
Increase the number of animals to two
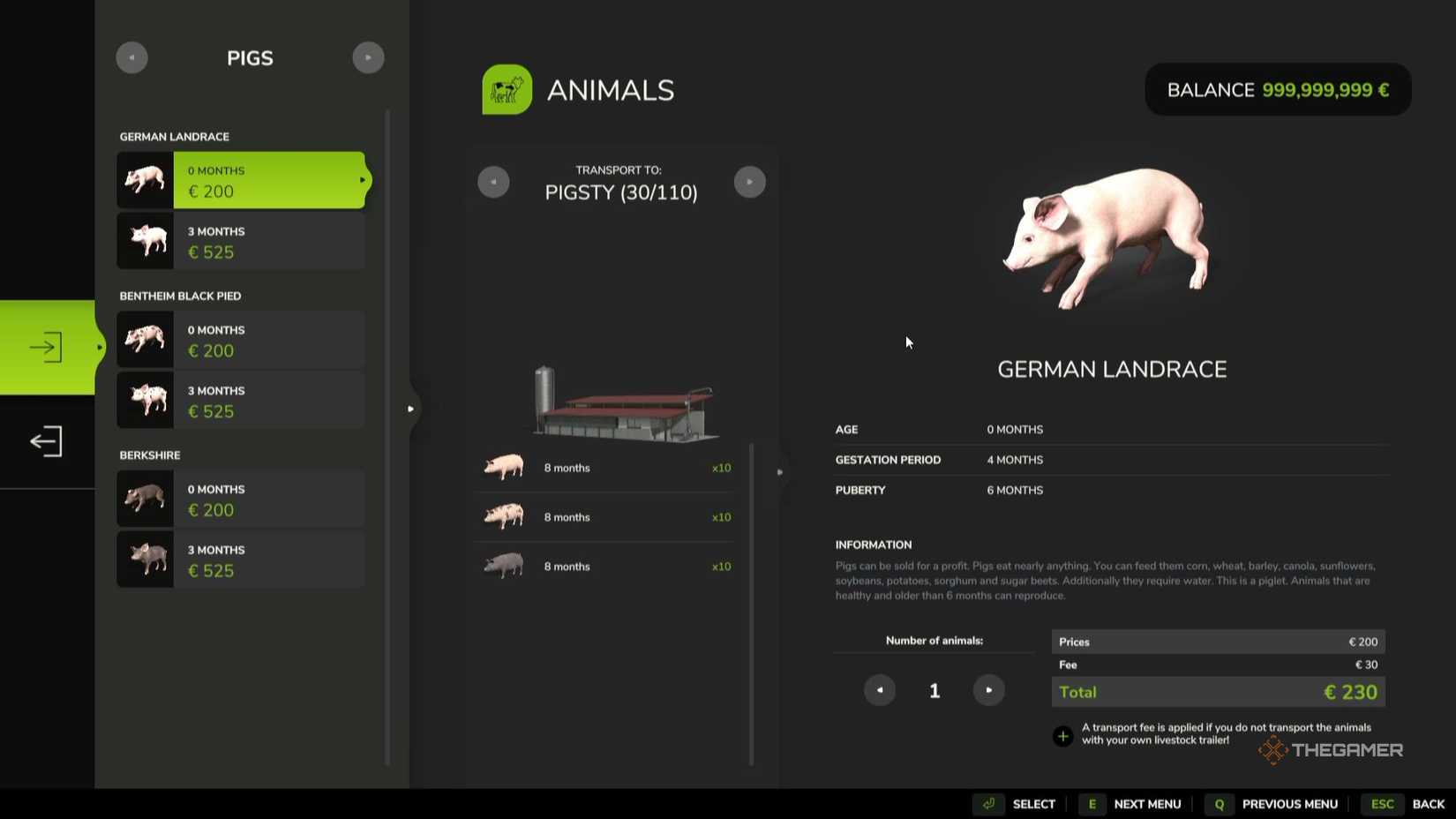[988, 690]
